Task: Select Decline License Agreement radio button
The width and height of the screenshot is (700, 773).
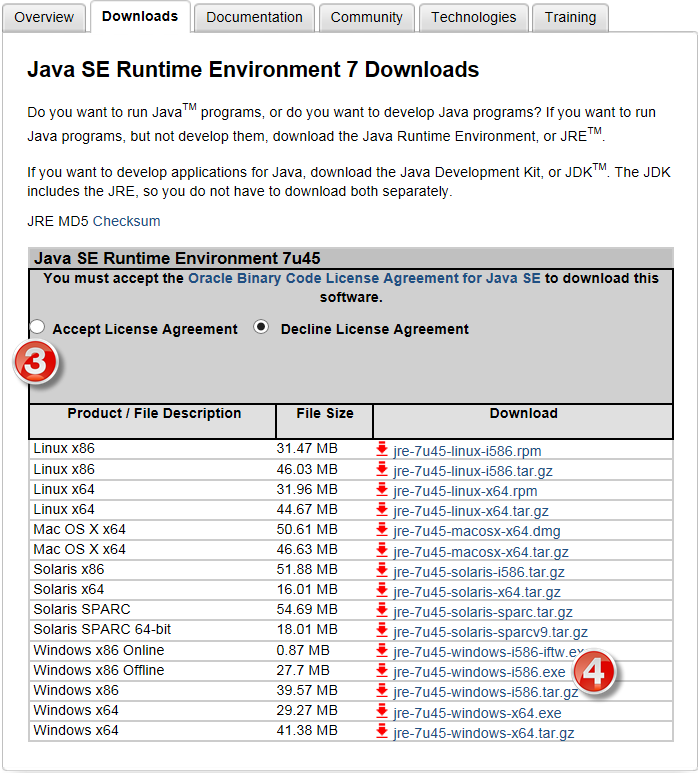Action: click(261, 327)
